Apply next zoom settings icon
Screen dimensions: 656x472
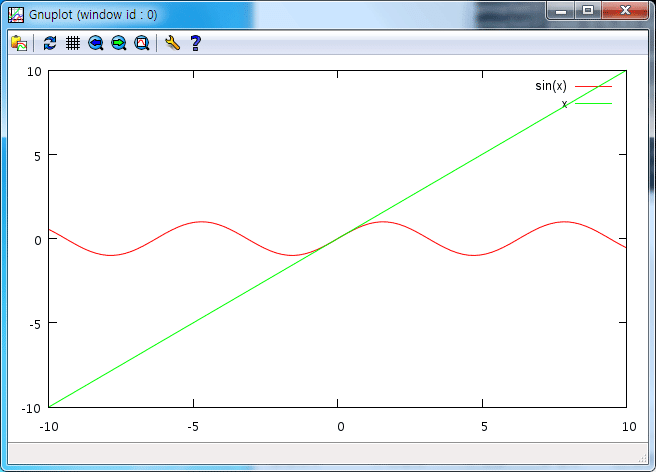tap(119, 43)
